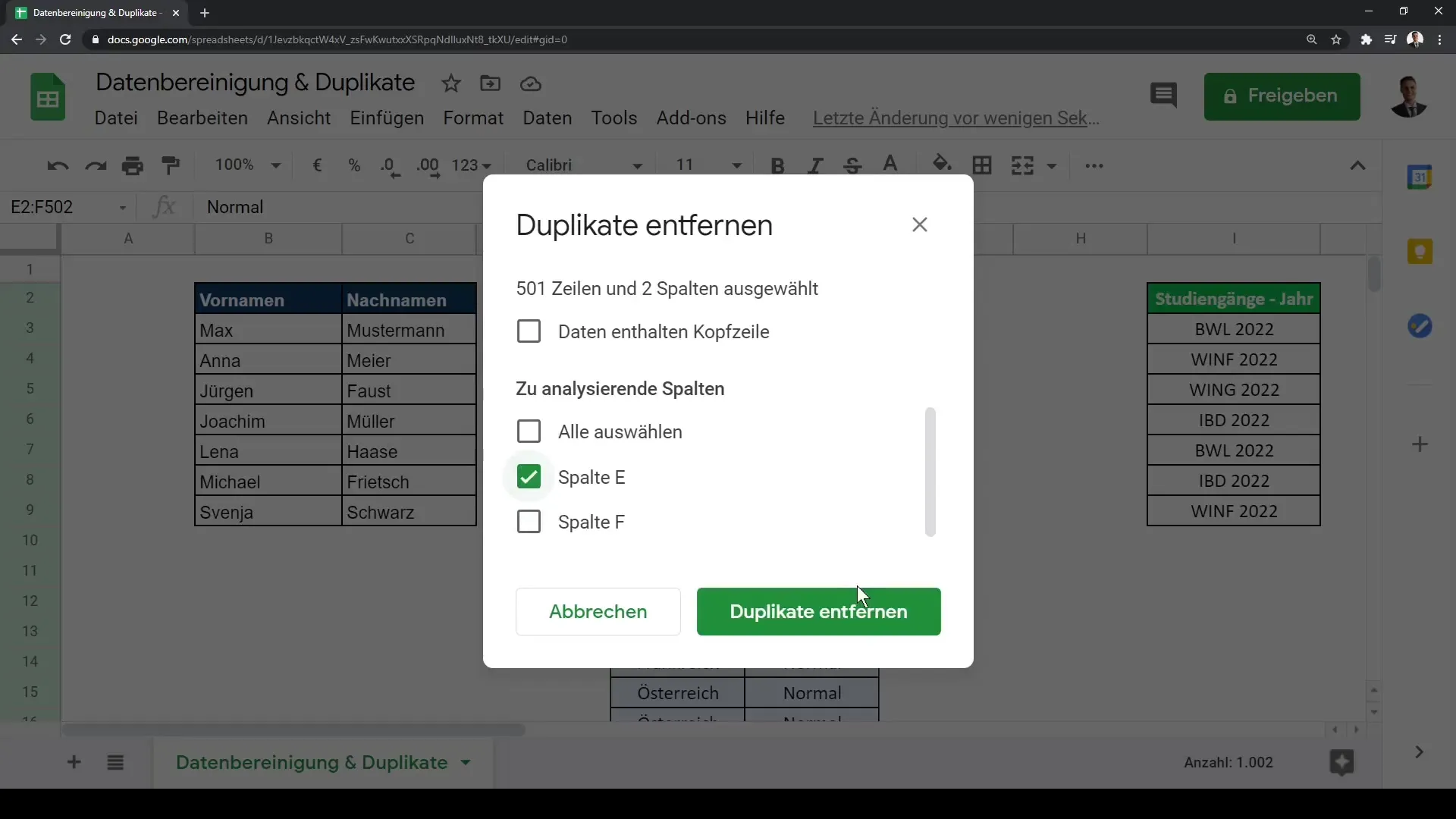Screen dimensions: 1456x819
Task: Select the paint format roller icon
Action: point(171,165)
